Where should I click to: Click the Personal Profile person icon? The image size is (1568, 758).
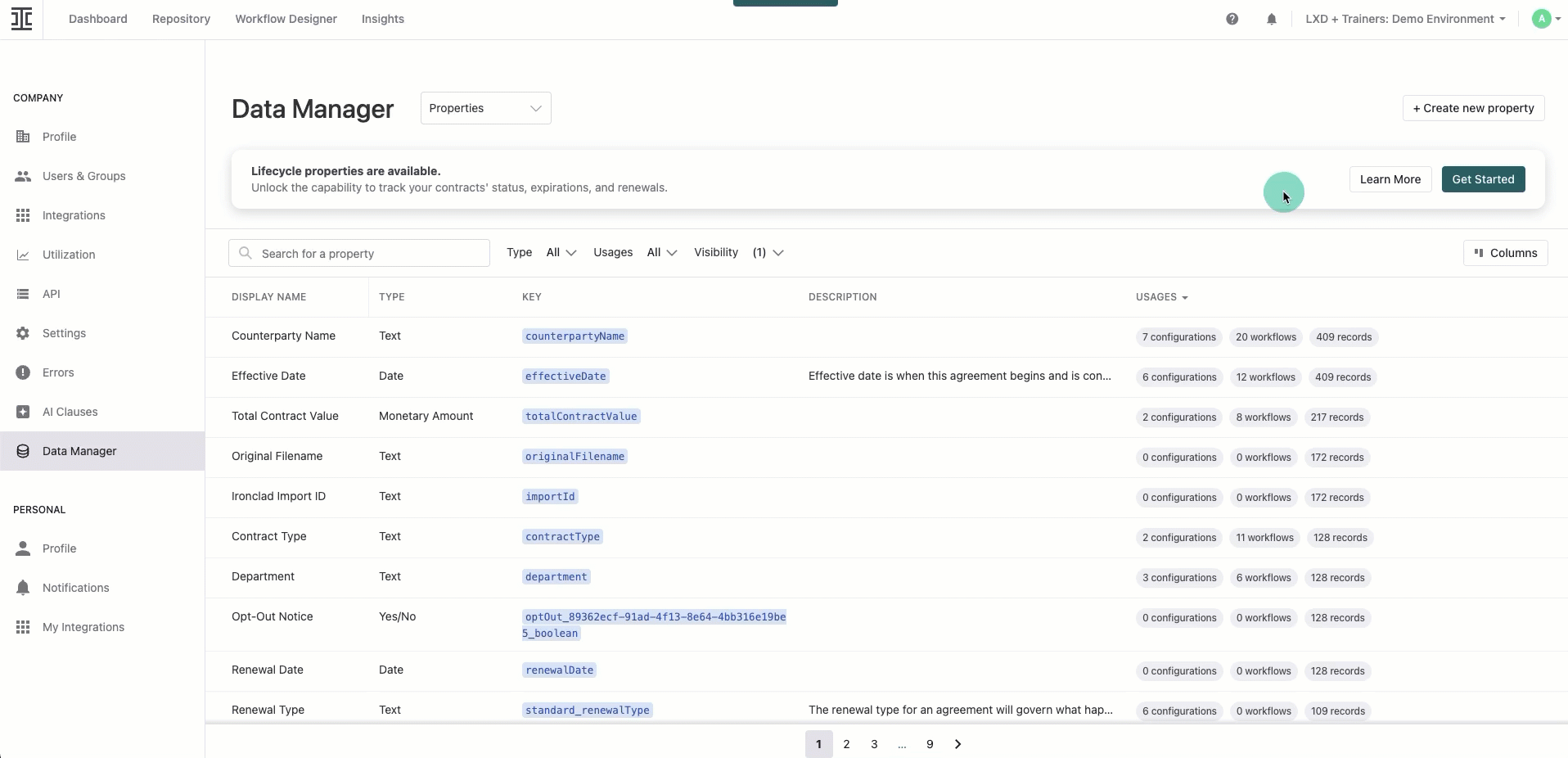pos(23,548)
